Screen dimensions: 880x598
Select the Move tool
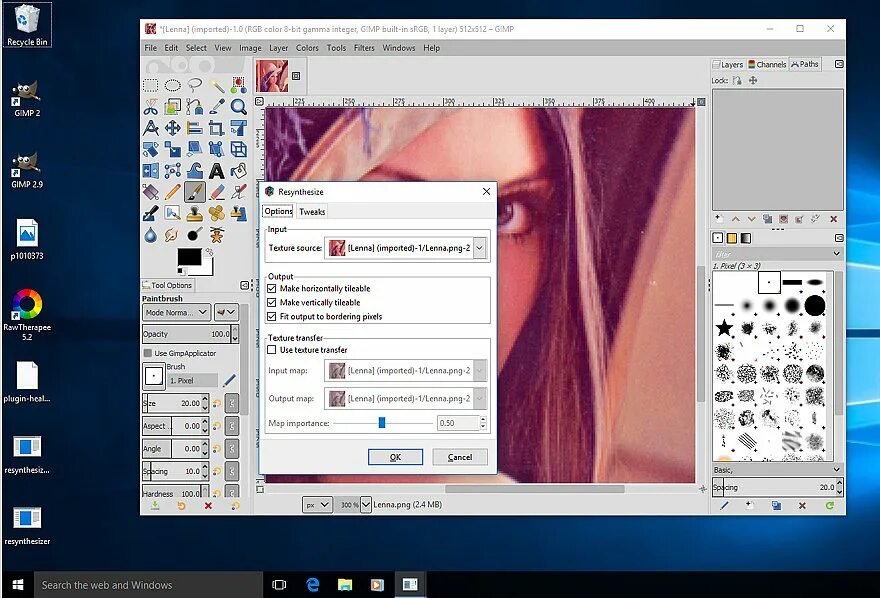(x=172, y=128)
